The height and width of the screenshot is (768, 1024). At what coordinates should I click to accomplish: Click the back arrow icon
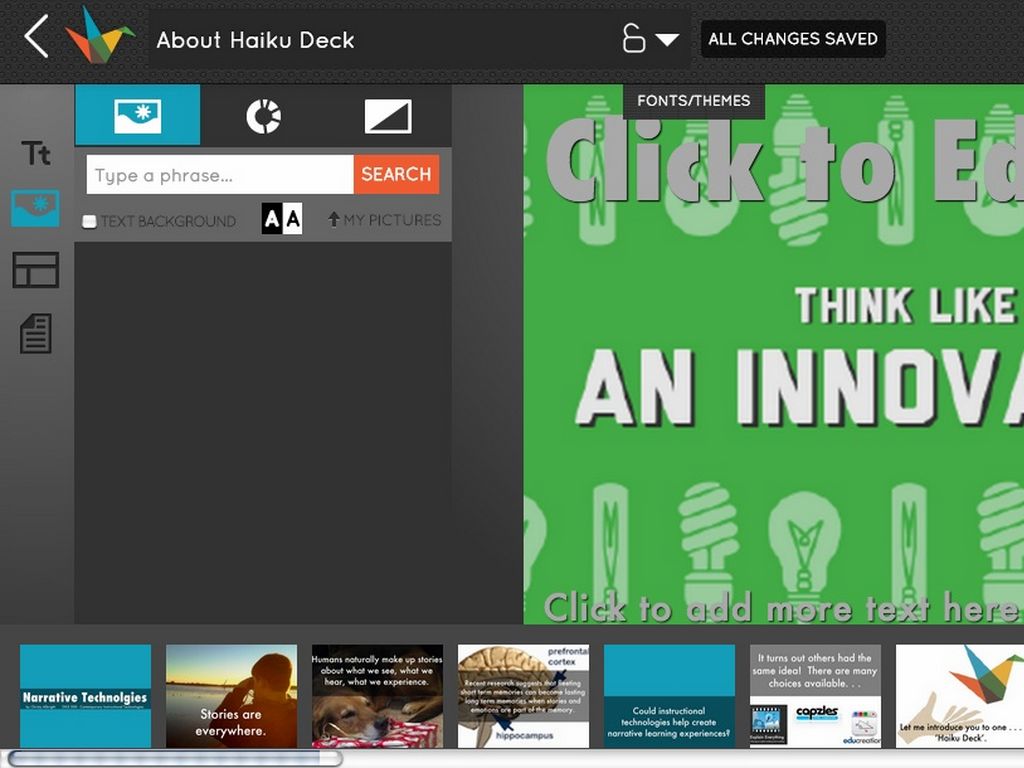[37, 37]
